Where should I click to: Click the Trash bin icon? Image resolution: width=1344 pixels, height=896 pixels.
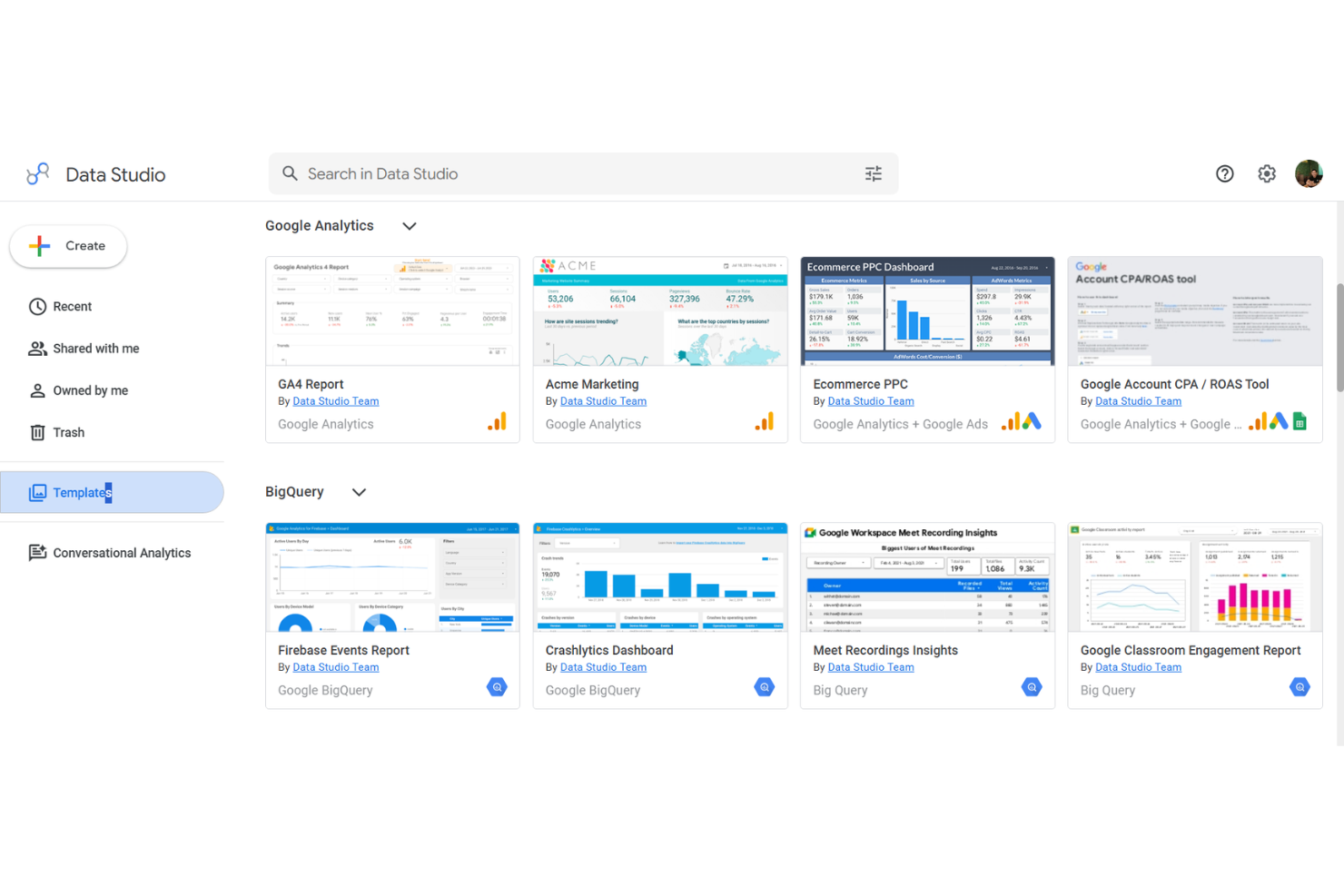tap(37, 432)
